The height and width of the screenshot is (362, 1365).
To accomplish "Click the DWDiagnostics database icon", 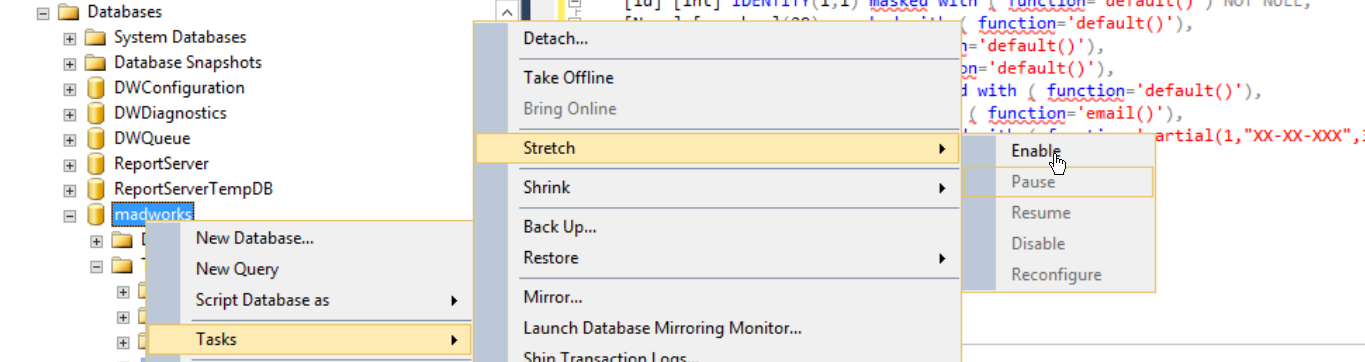I will pyautogui.click(x=96, y=113).
